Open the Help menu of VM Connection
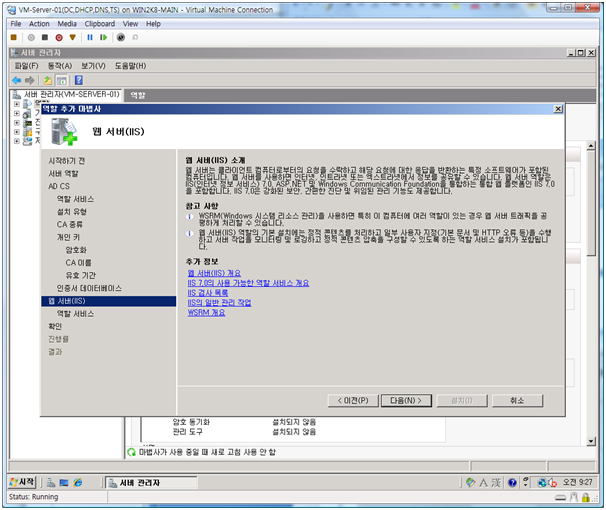Viewport: 606px width, 510px height. (x=153, y=24)
